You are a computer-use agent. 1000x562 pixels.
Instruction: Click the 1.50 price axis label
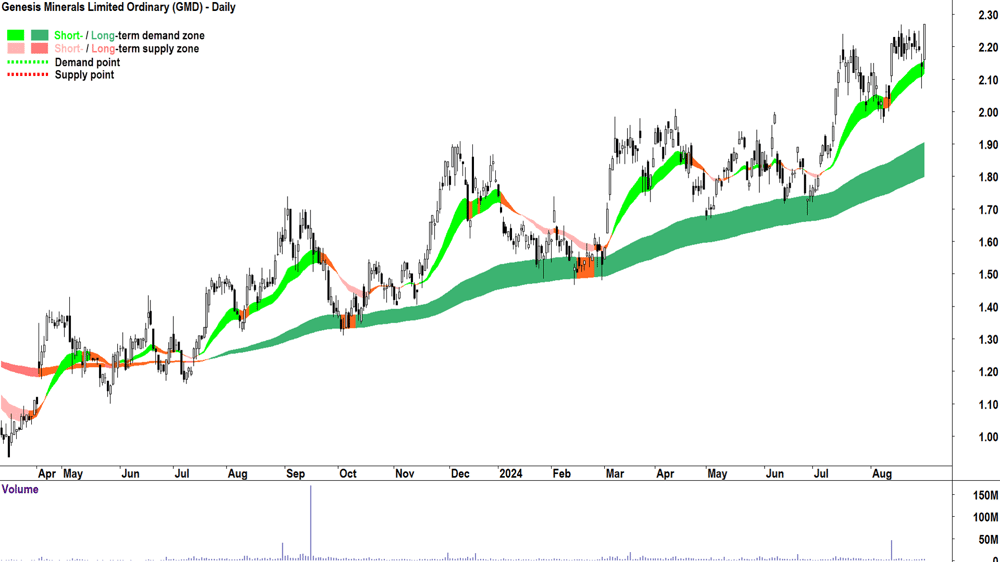point(987,275)
